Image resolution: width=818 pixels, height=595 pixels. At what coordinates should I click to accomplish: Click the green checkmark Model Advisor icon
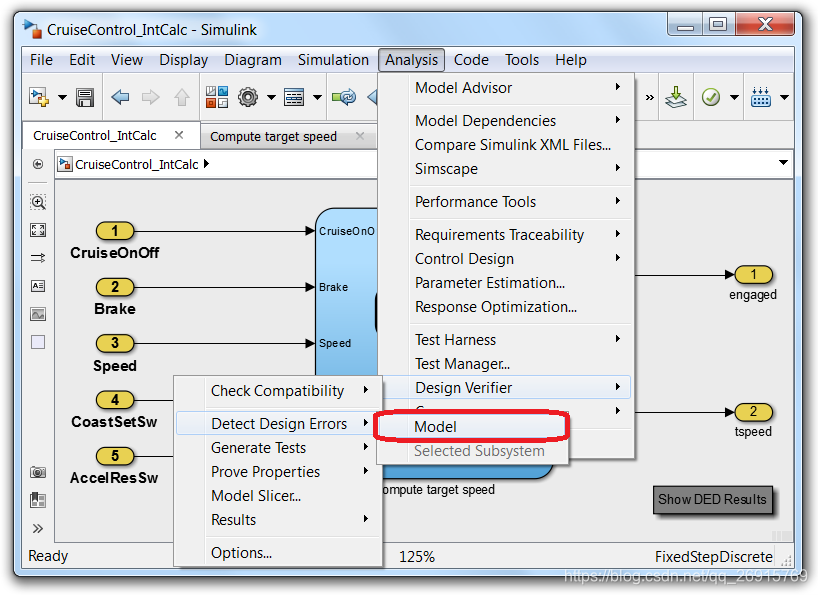711,97
